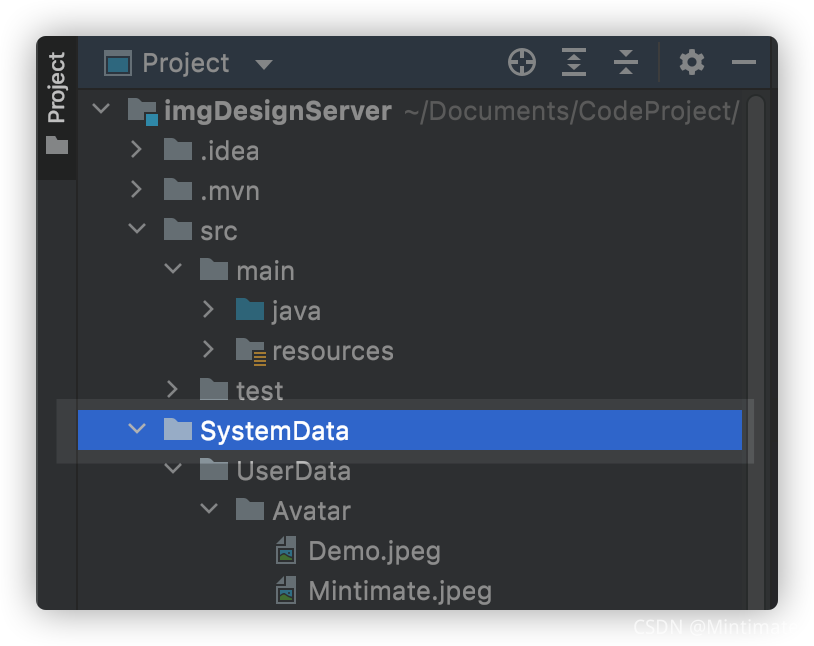Click the blue java source folder icon
Image resolution: width=814 pixels, height=646 pixels.
250,309
